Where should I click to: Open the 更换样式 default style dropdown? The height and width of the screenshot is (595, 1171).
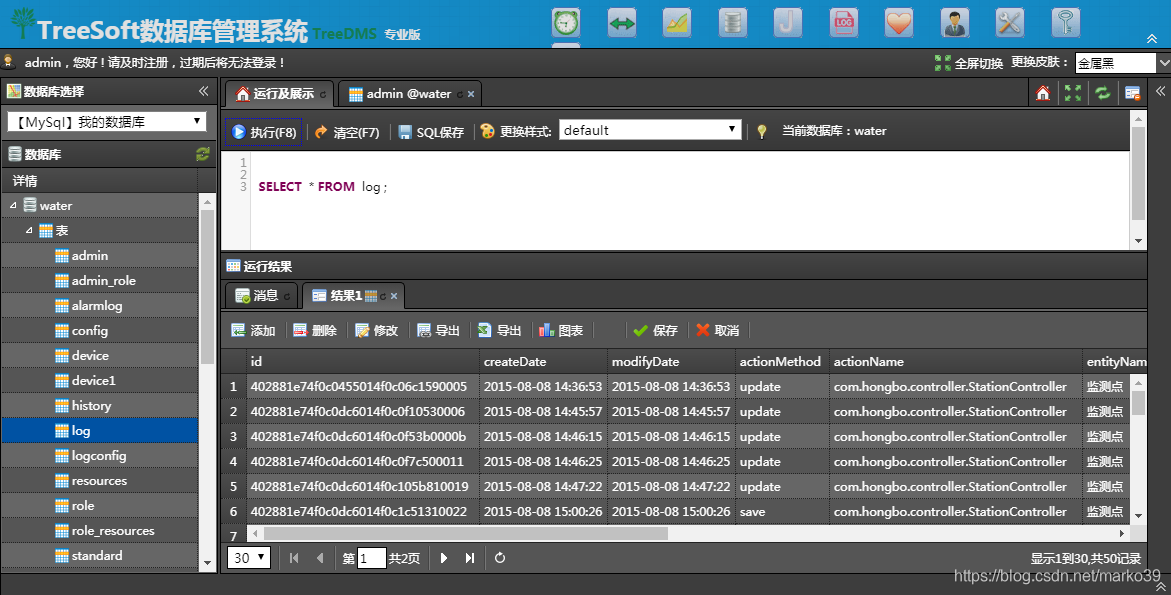650,130
